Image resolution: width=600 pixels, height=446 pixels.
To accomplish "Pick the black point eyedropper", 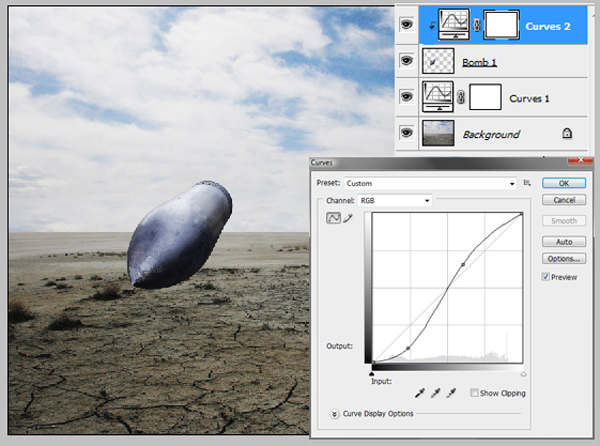I will click(420, 393).
